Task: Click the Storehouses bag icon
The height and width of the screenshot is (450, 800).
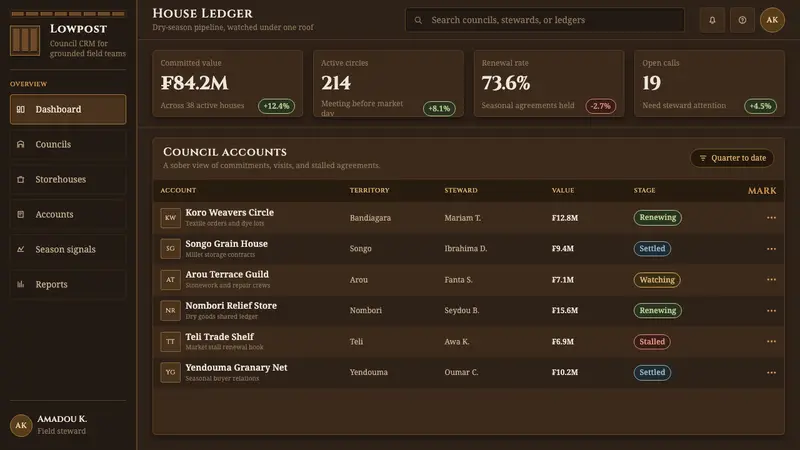Action: [x=21, y=180]
